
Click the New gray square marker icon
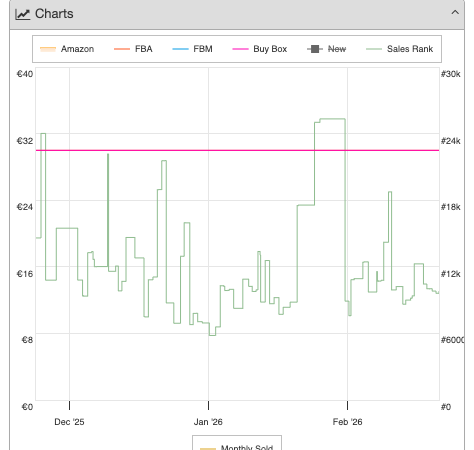[x=315, y=49]
